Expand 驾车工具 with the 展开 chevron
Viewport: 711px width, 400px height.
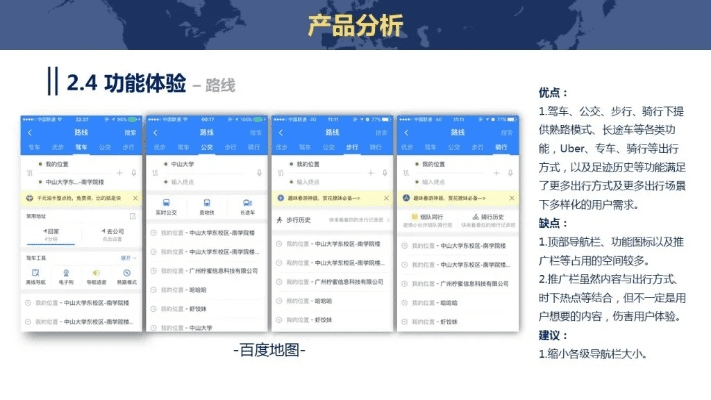(128, 258)
